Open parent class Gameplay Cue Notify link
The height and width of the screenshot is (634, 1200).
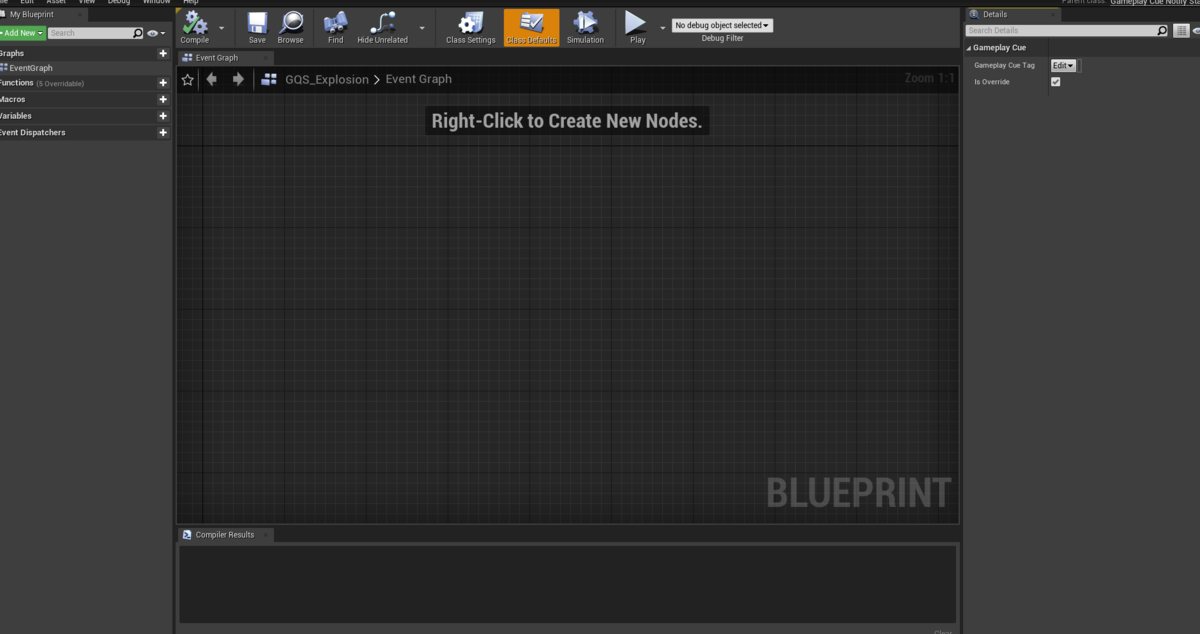(x=1155, y=2)
